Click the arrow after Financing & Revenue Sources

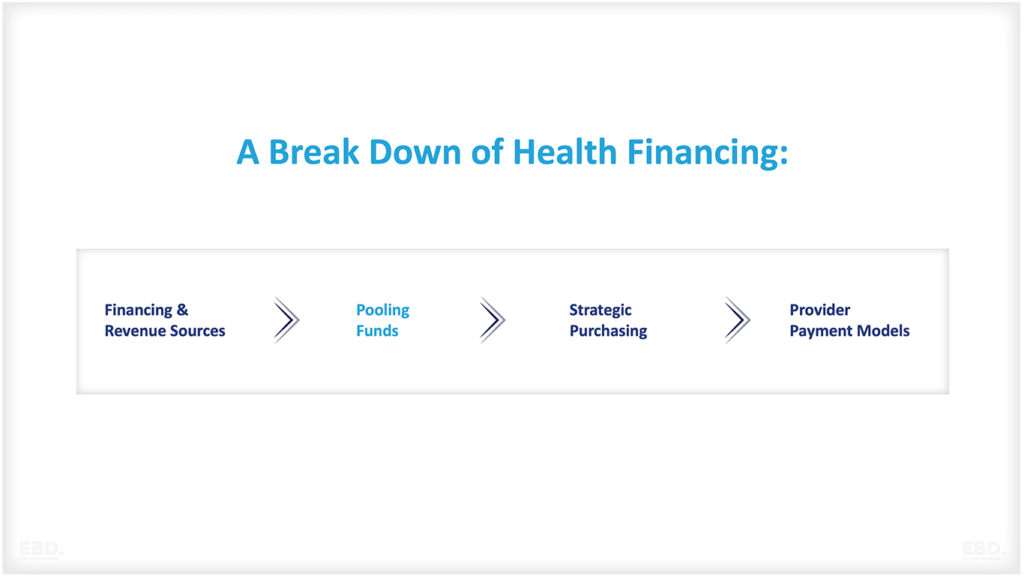pos(286,320)
